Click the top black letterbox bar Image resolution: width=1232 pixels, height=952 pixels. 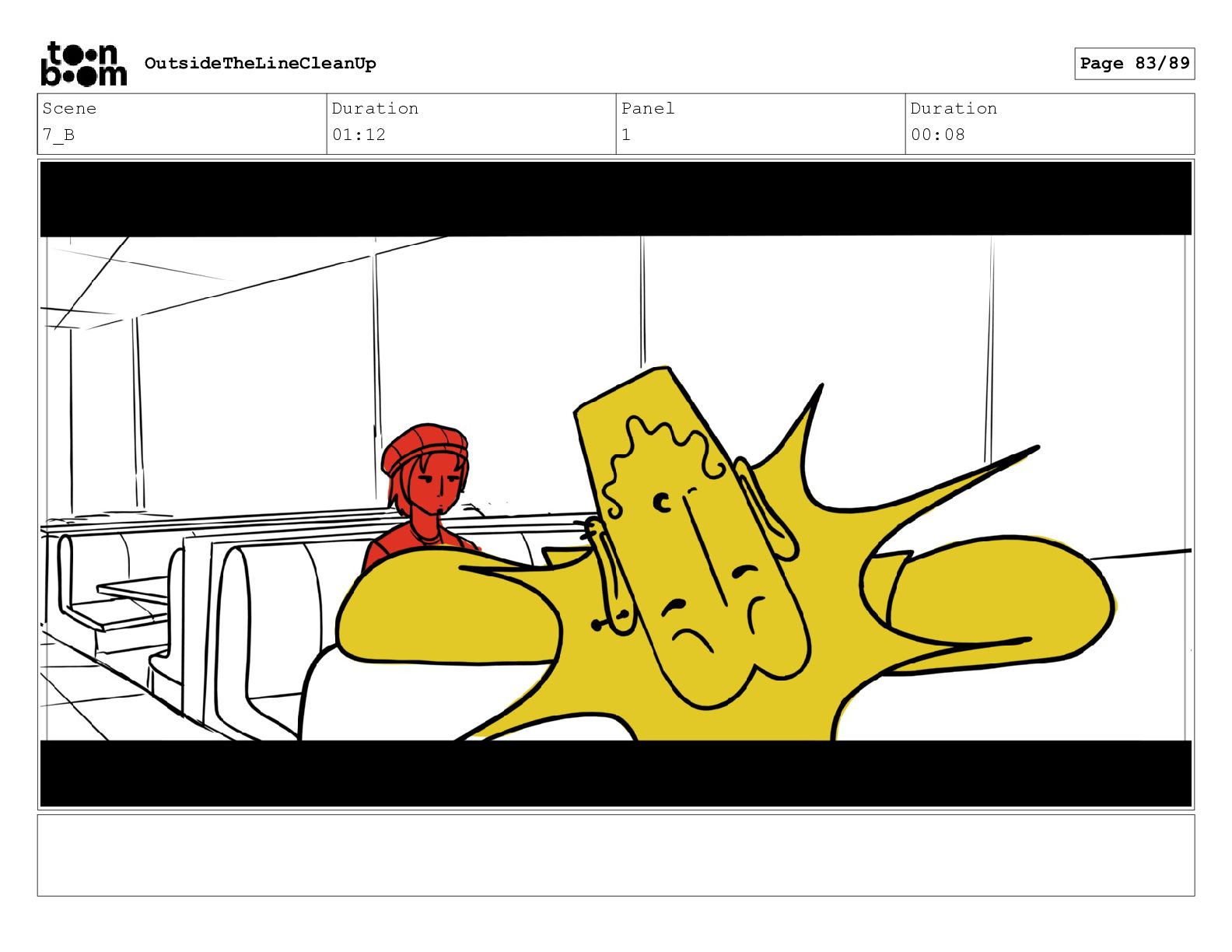tap(616, 198)
